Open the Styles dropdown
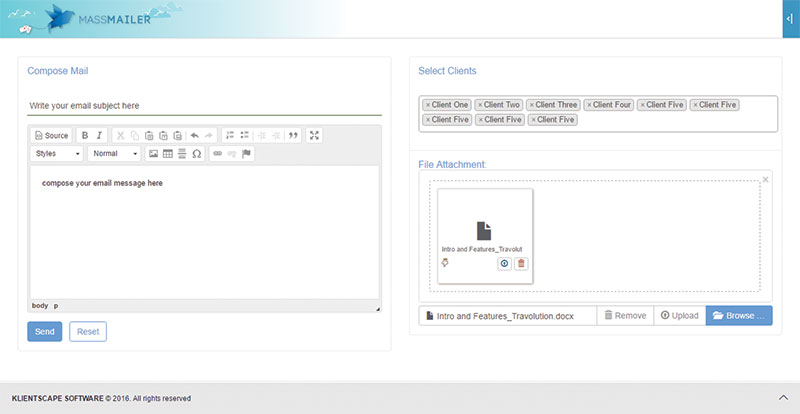 56,154
